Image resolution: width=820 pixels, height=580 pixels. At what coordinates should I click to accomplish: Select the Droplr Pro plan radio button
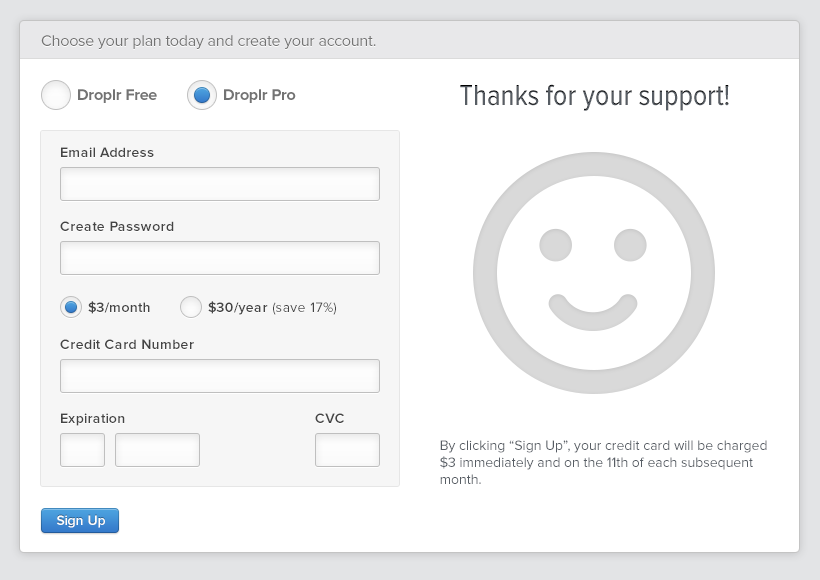click(202, 95)
